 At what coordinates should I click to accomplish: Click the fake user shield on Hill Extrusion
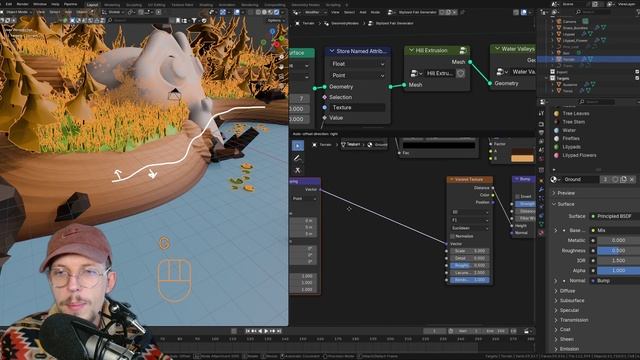pos(460,73)
